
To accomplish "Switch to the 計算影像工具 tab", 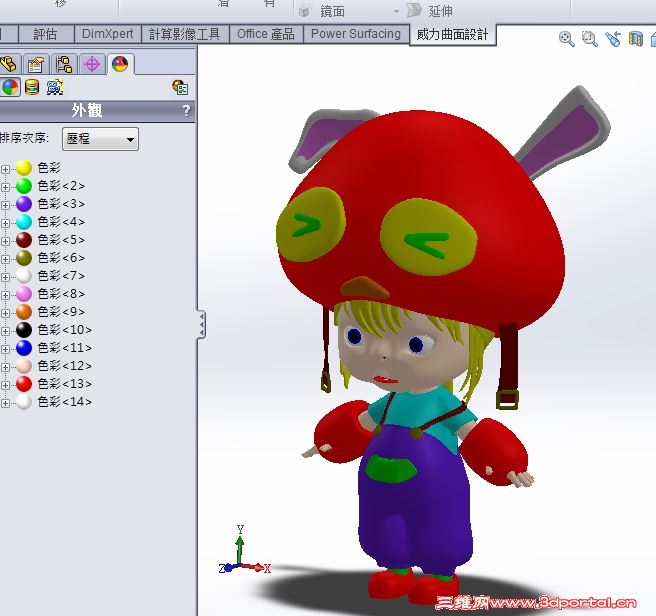I will [x=184, y=34].
